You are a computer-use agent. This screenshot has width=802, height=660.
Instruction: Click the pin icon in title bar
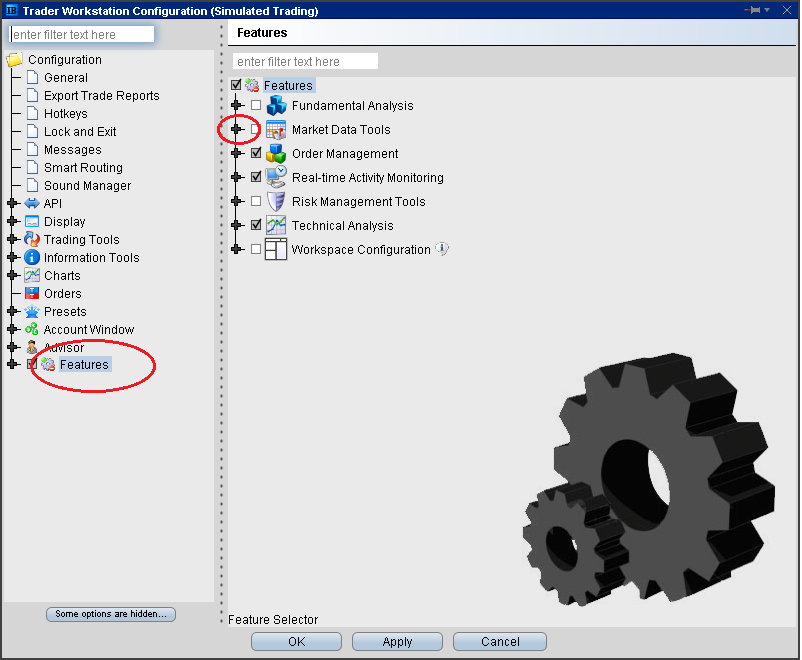pyautogui.click(x=753, y=10)
